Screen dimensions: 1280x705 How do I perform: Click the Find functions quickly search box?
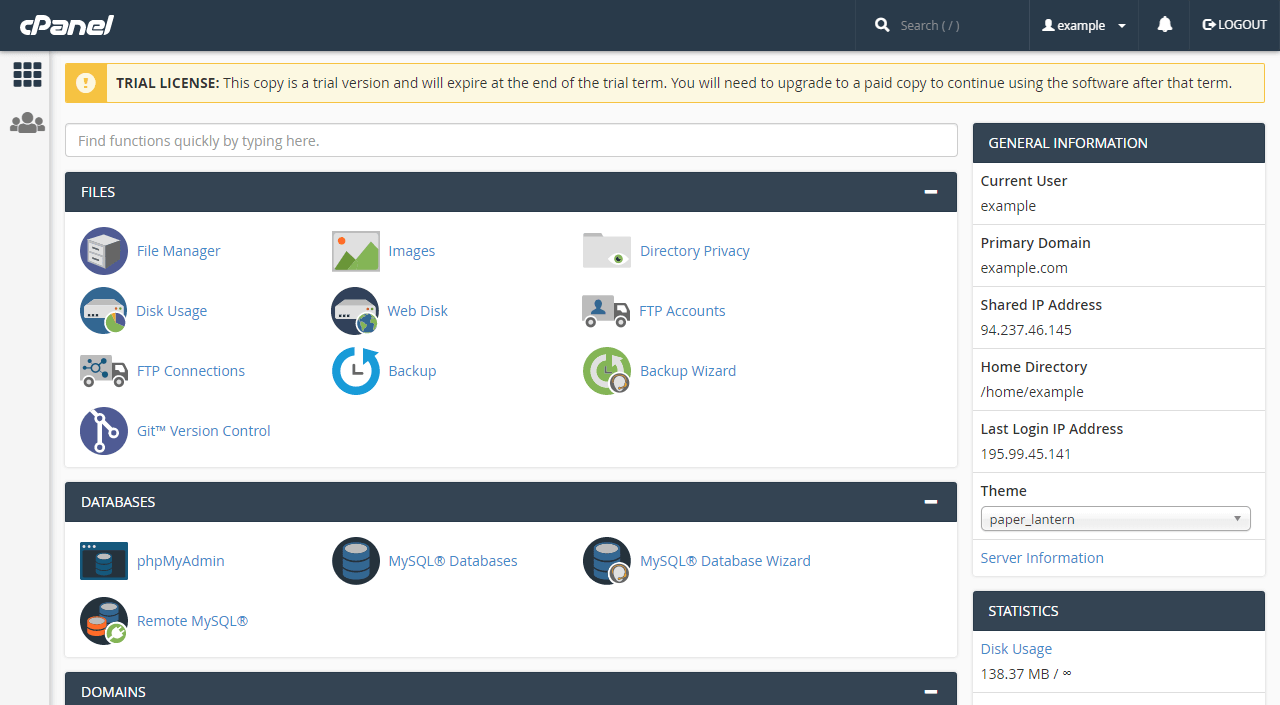[511, 141]
